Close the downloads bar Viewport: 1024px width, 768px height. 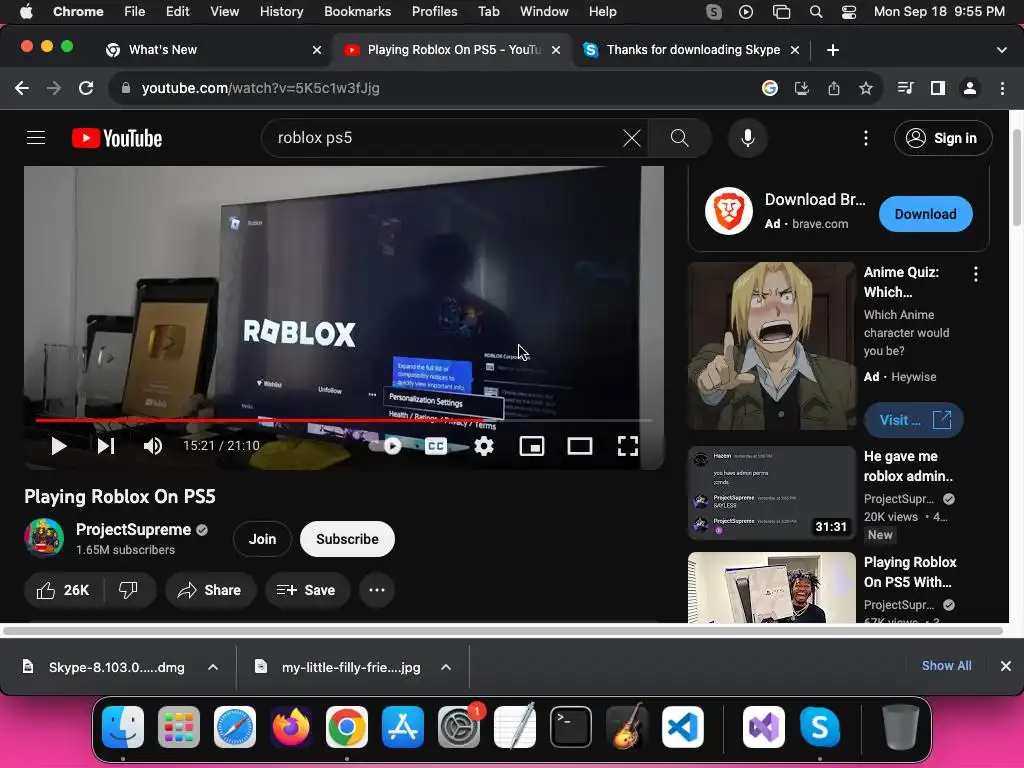(1006, 665)
